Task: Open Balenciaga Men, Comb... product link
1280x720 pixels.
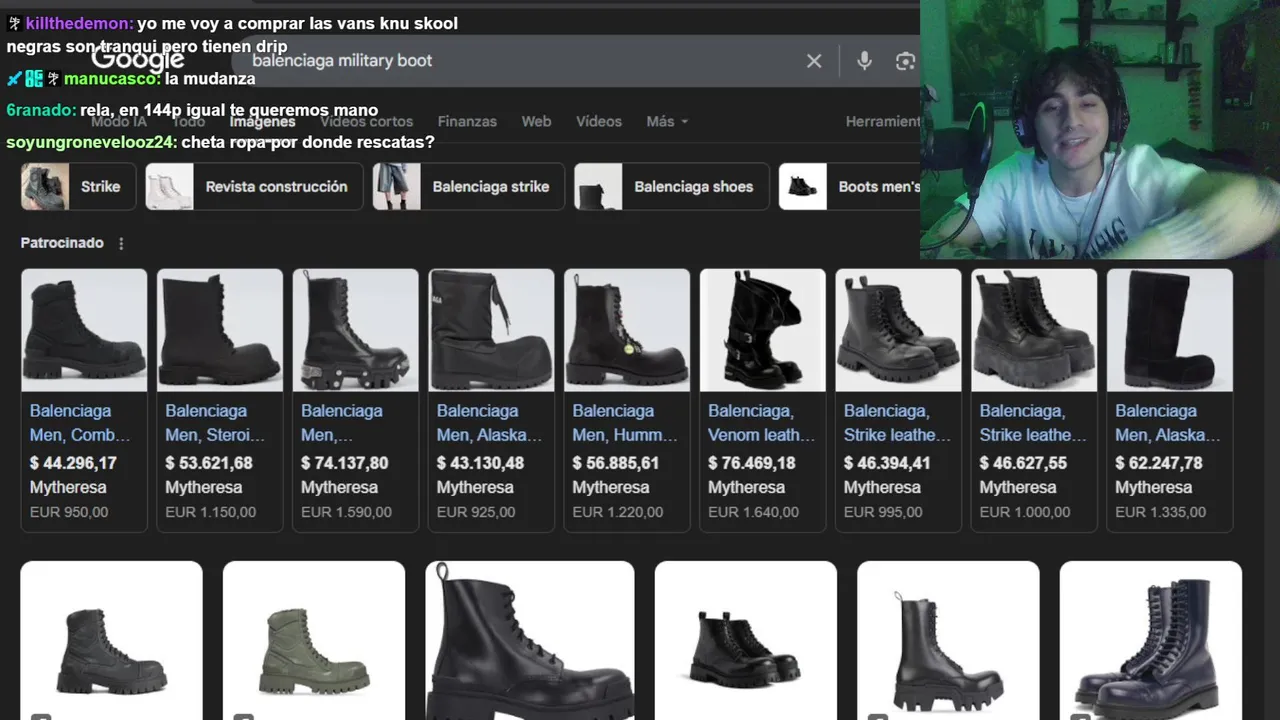Action: pos(80,423)
